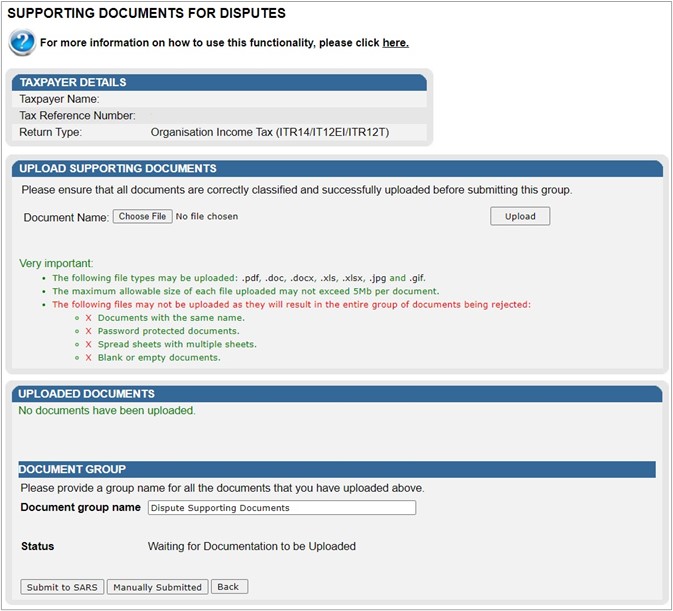Click red X beside 'Blank or empty documents'

pos(88,357)
